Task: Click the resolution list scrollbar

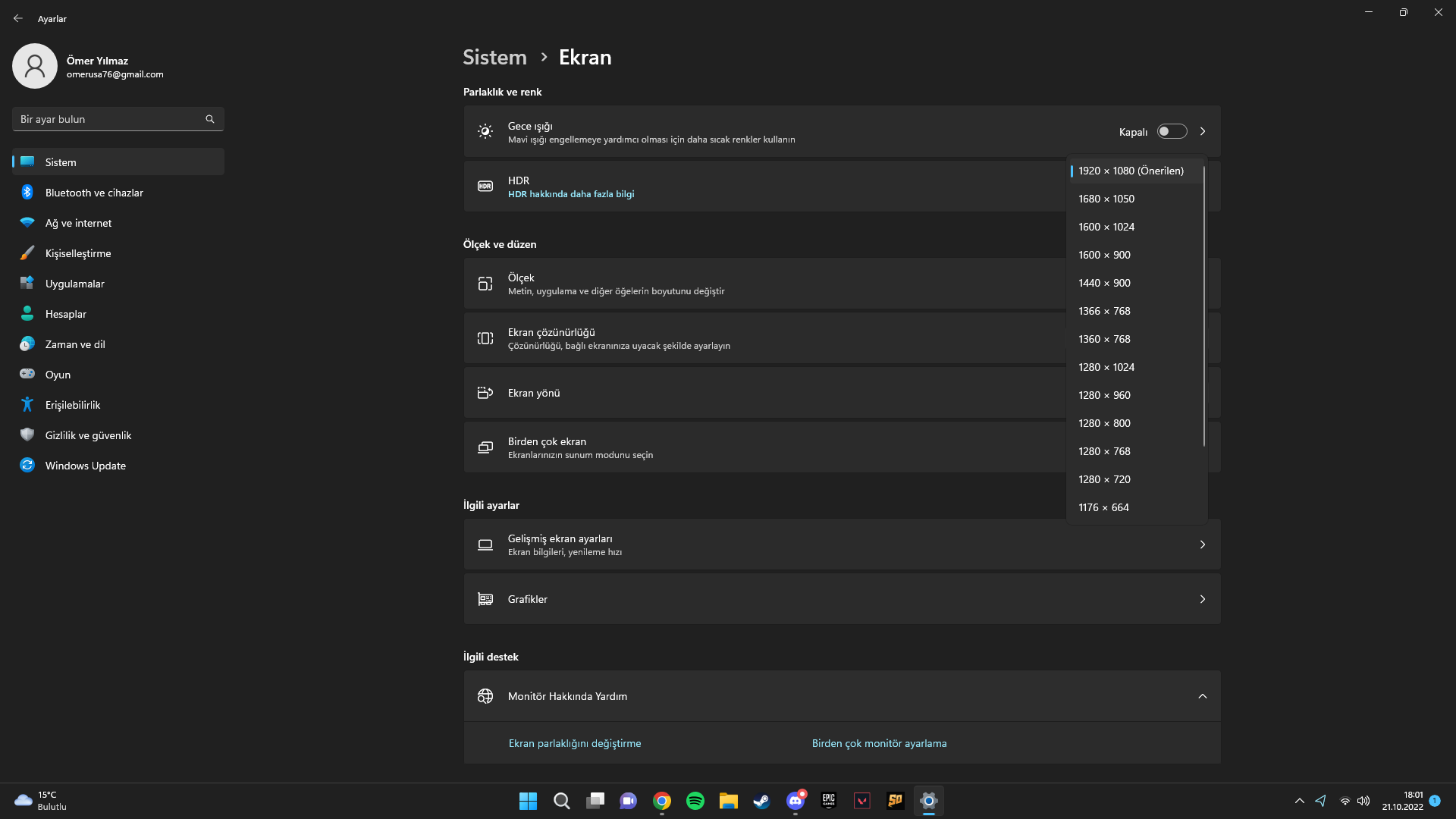Action: point(1203,303)
